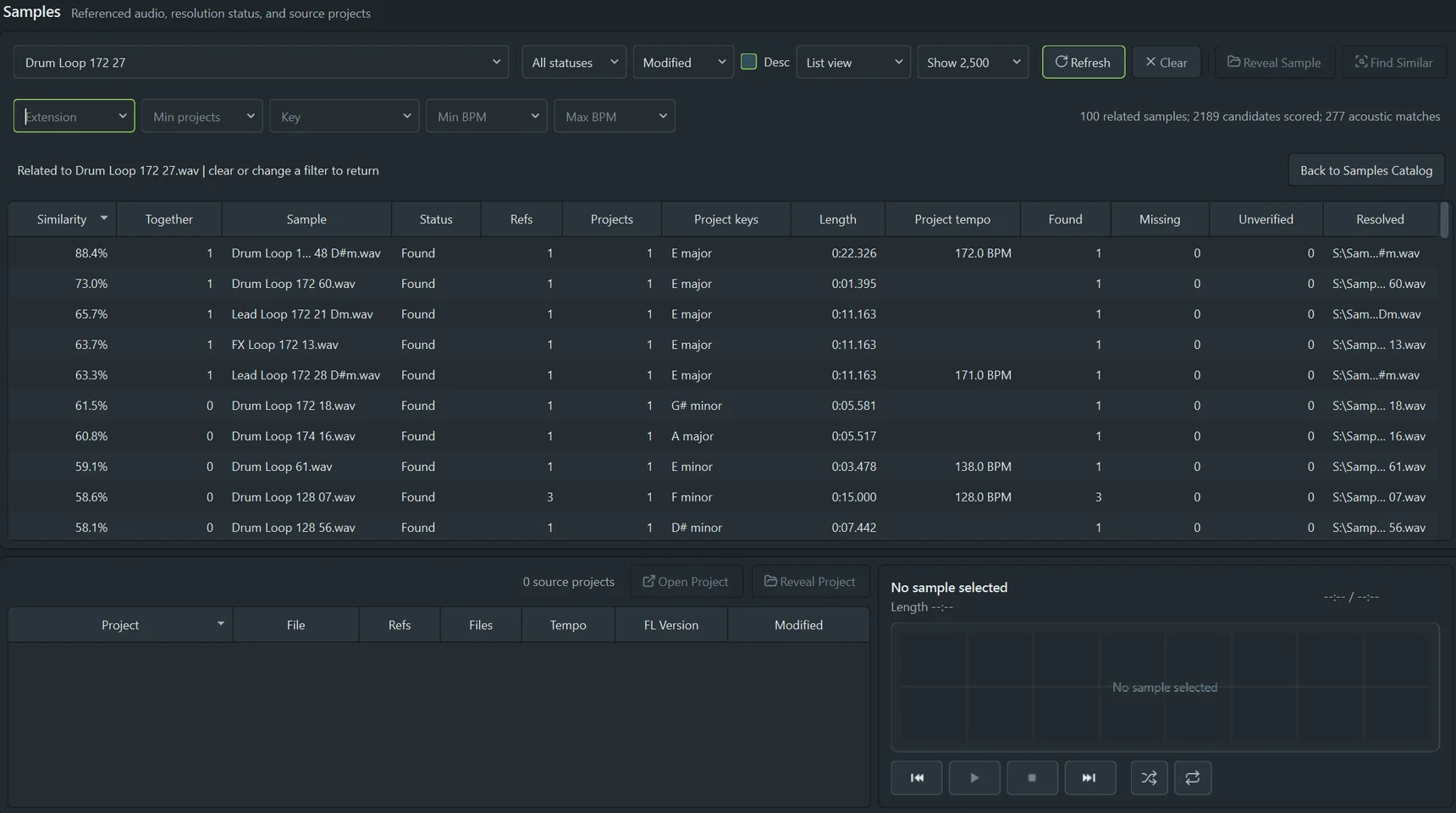Refresh the samples list

coord(1084,62)
